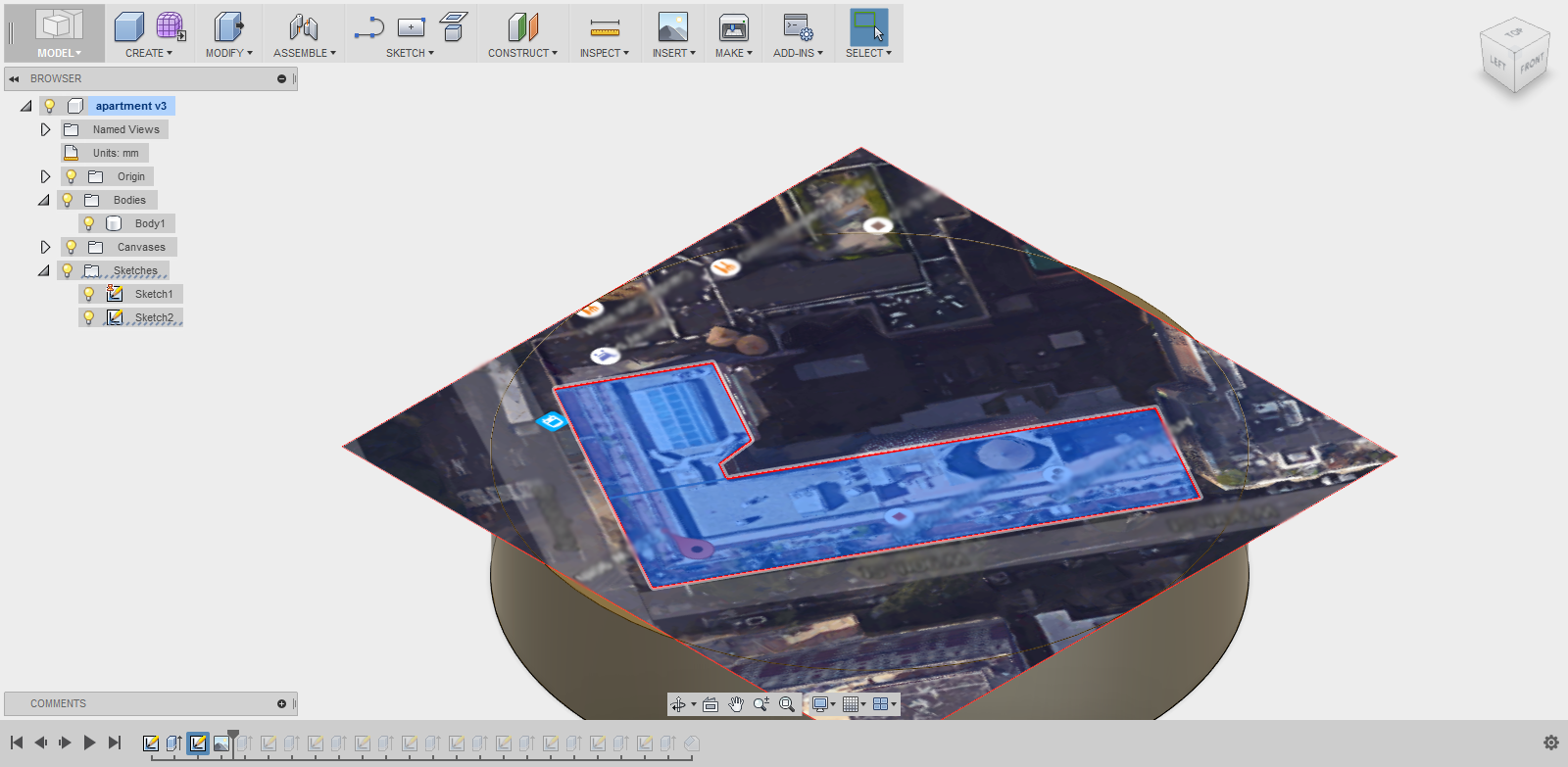Click the Select window selection icon

[x=868, y=26]
